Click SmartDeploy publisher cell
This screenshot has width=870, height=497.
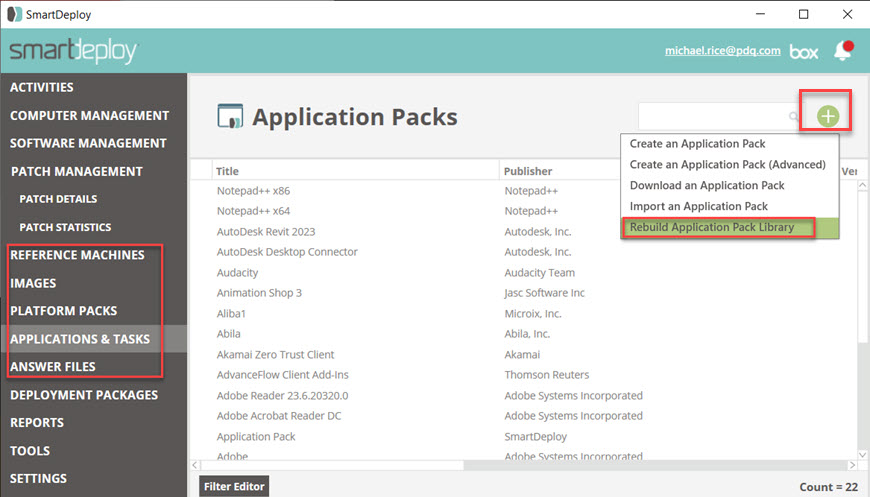tap(535, 437)
